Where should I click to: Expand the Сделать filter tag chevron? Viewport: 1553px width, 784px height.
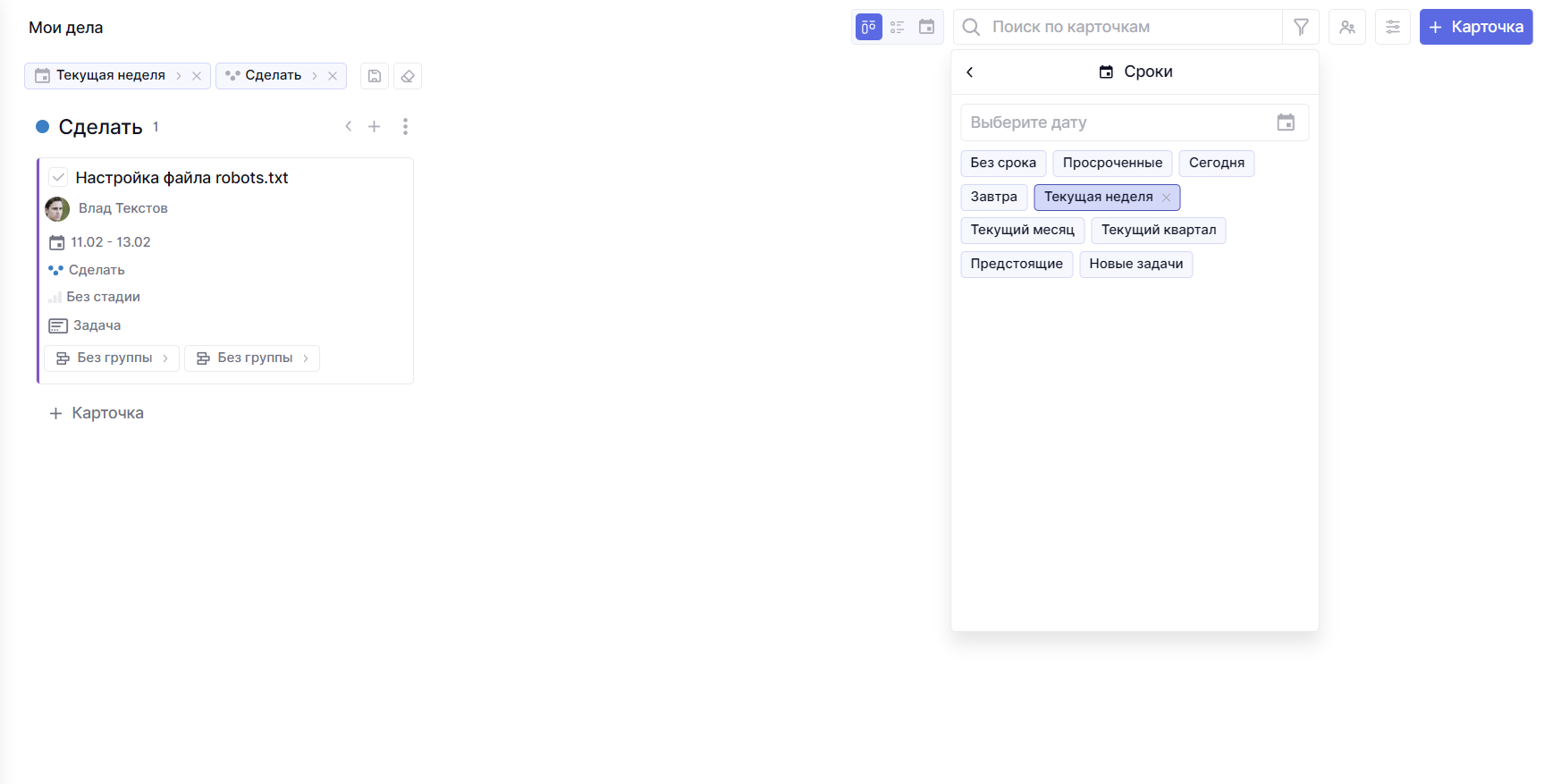(x=315, y=76)
